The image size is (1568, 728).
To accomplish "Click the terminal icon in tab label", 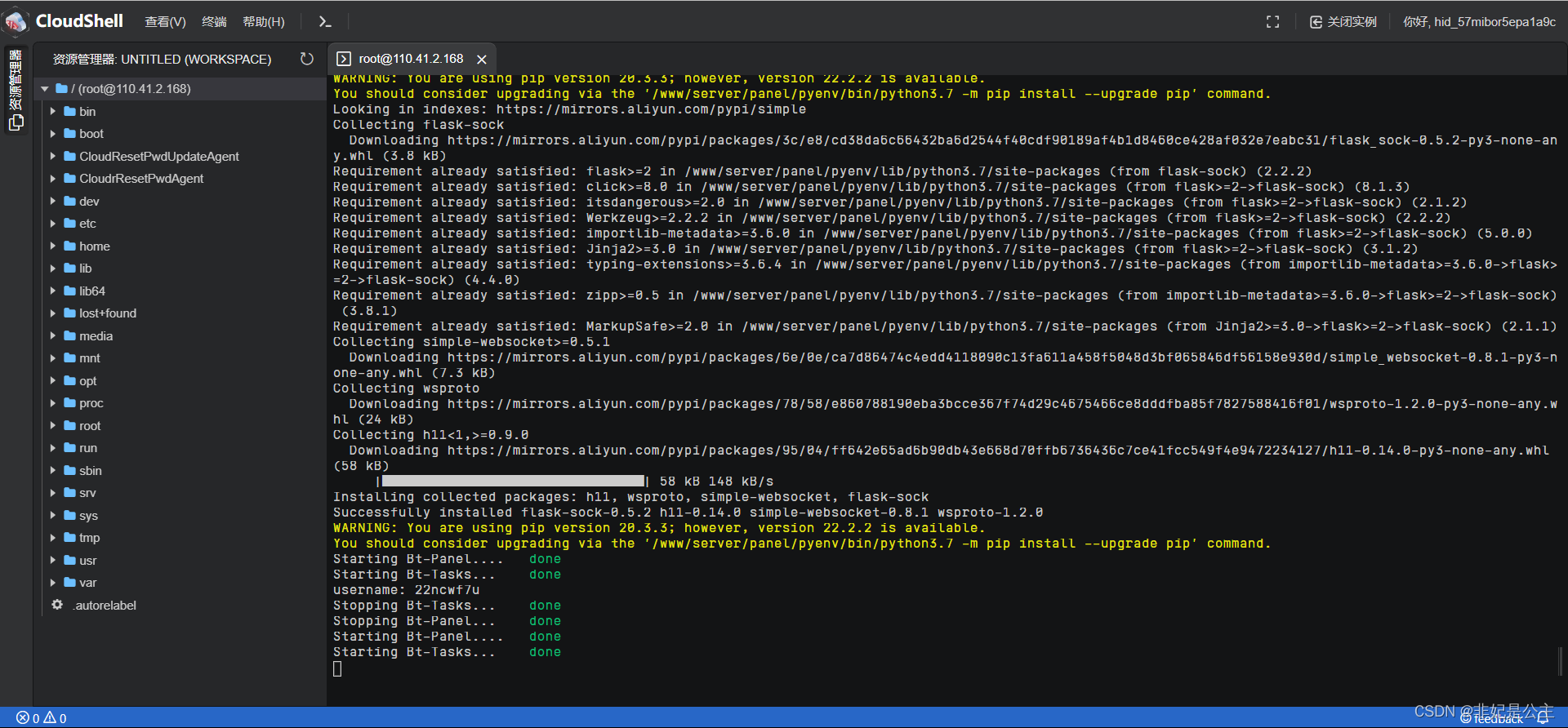I will pyautogui.click(x=344, y=59).
